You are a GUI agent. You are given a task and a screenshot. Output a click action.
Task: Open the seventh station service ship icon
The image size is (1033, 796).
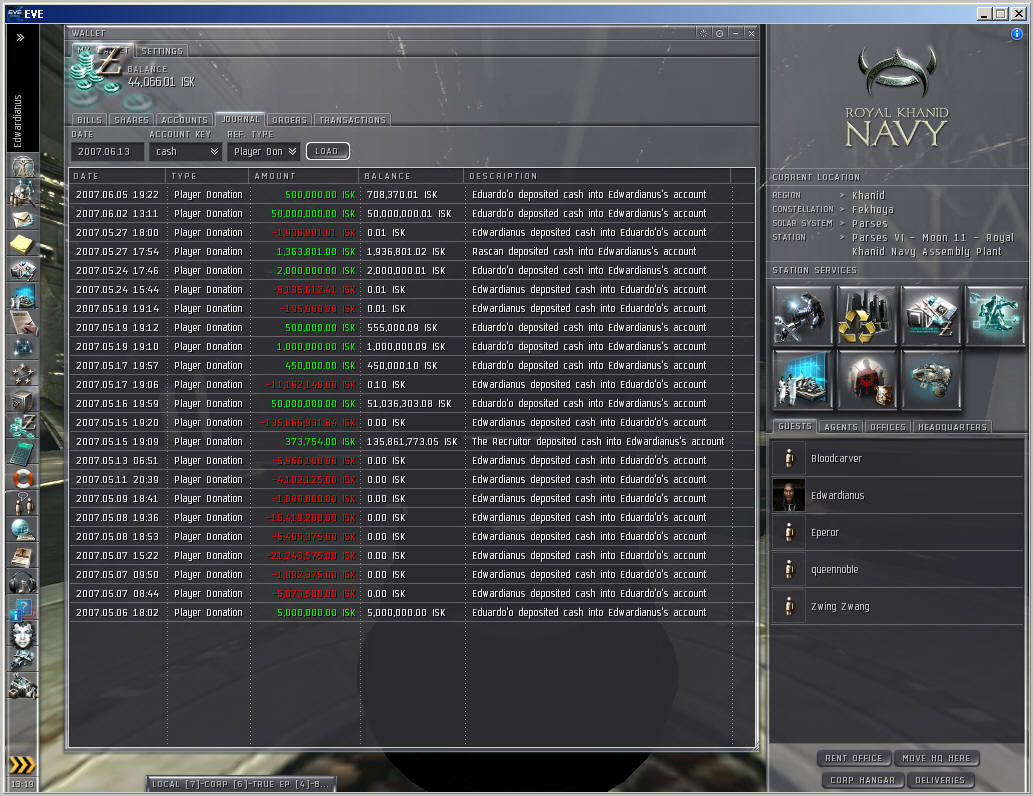pyautogui.click(x=931, y=380)
